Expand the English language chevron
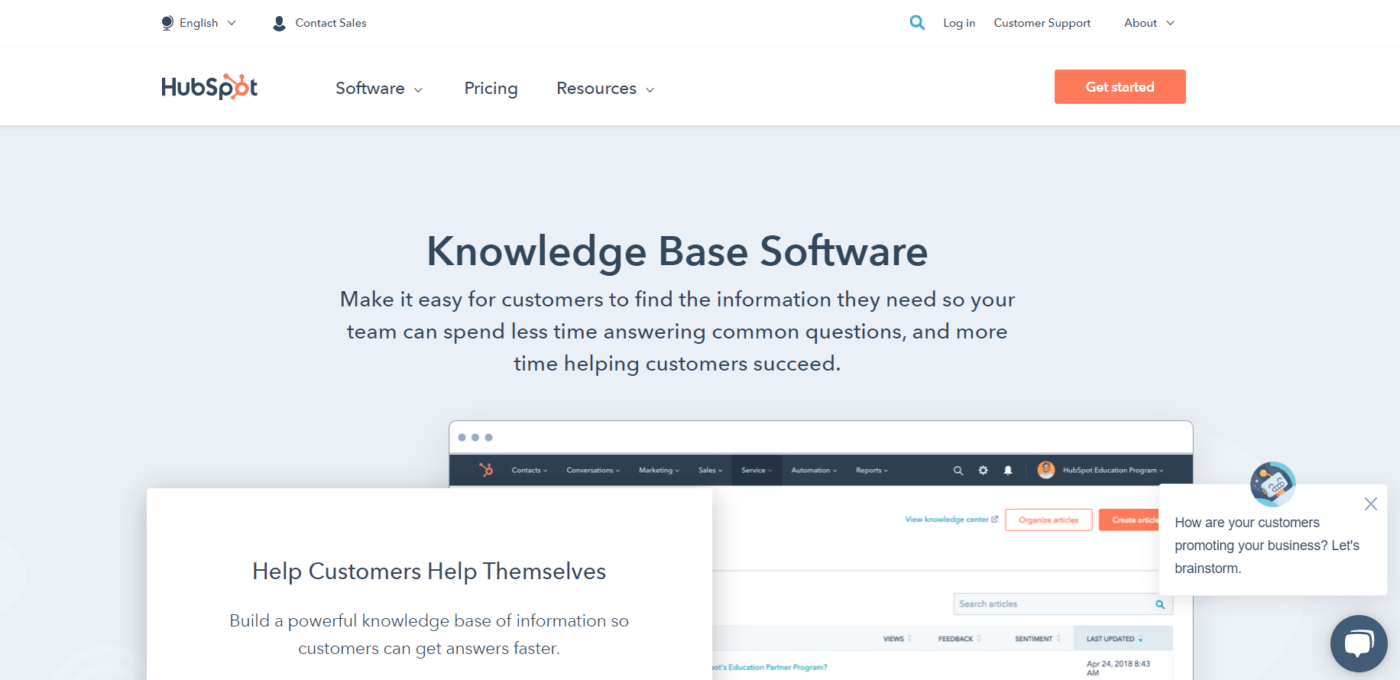Viewport: 1400px width, 680px height. 232,23
